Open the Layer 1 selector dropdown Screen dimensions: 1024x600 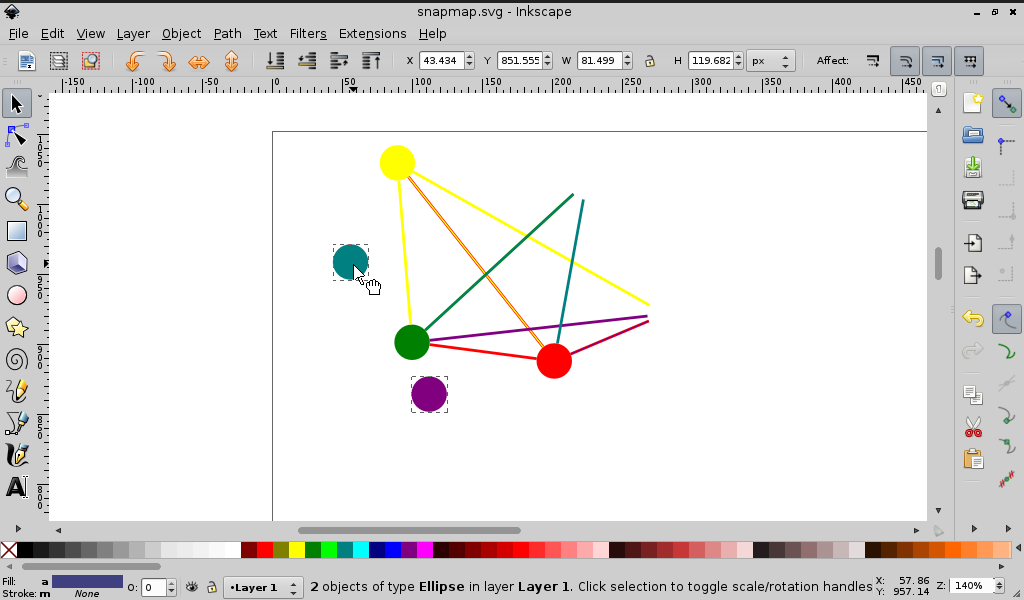click(x=263, y=588)
